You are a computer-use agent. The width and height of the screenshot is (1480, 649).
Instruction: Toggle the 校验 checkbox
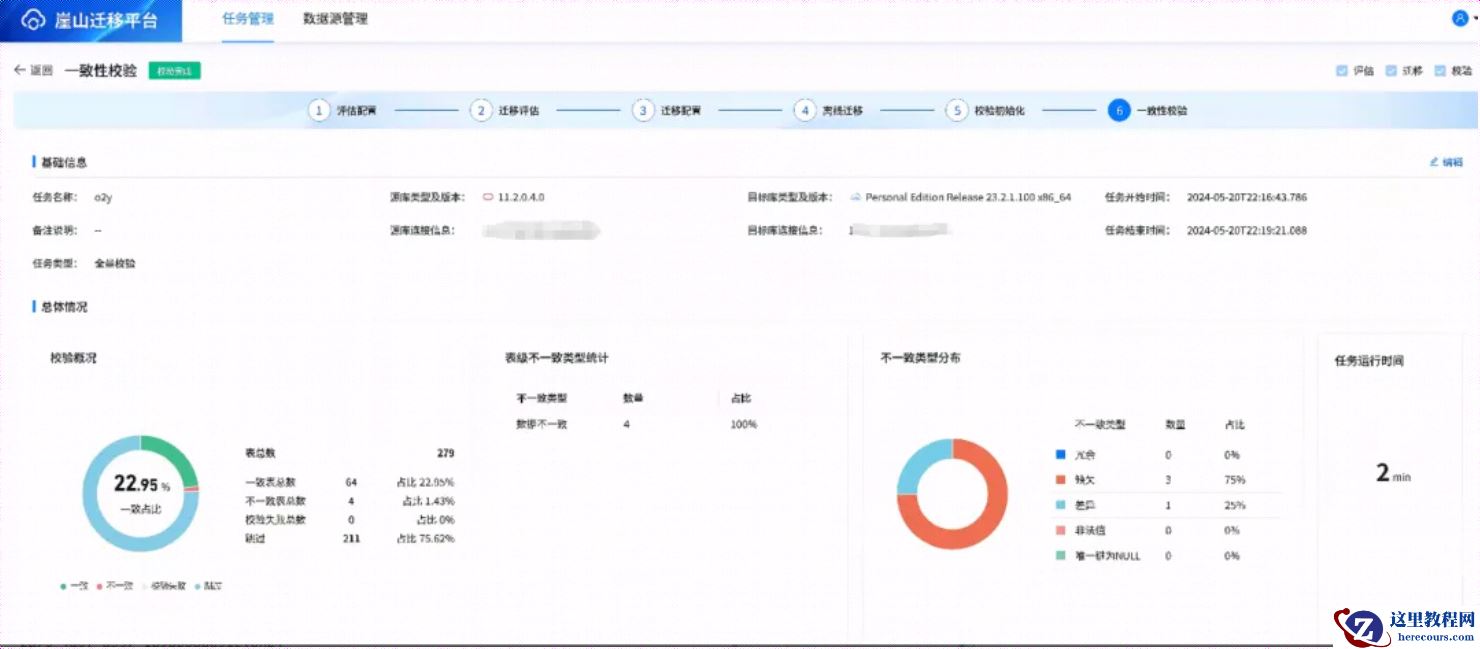(1440, 71)
